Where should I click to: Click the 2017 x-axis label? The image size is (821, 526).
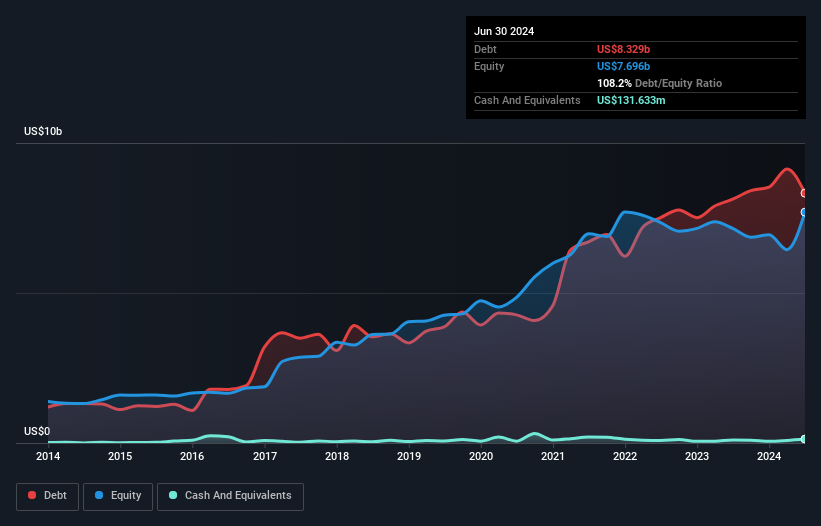pos(265,456)
